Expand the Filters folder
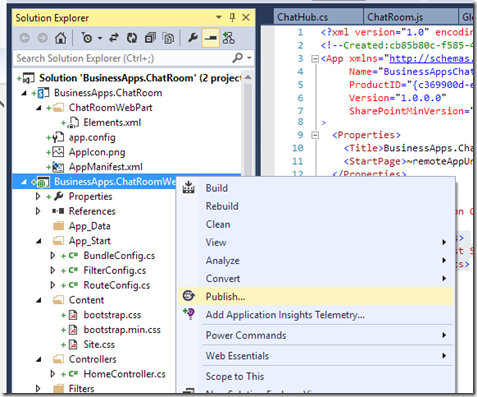Viewport: 477px width, 397px height. pyautogui.click(x=39, y=389)
